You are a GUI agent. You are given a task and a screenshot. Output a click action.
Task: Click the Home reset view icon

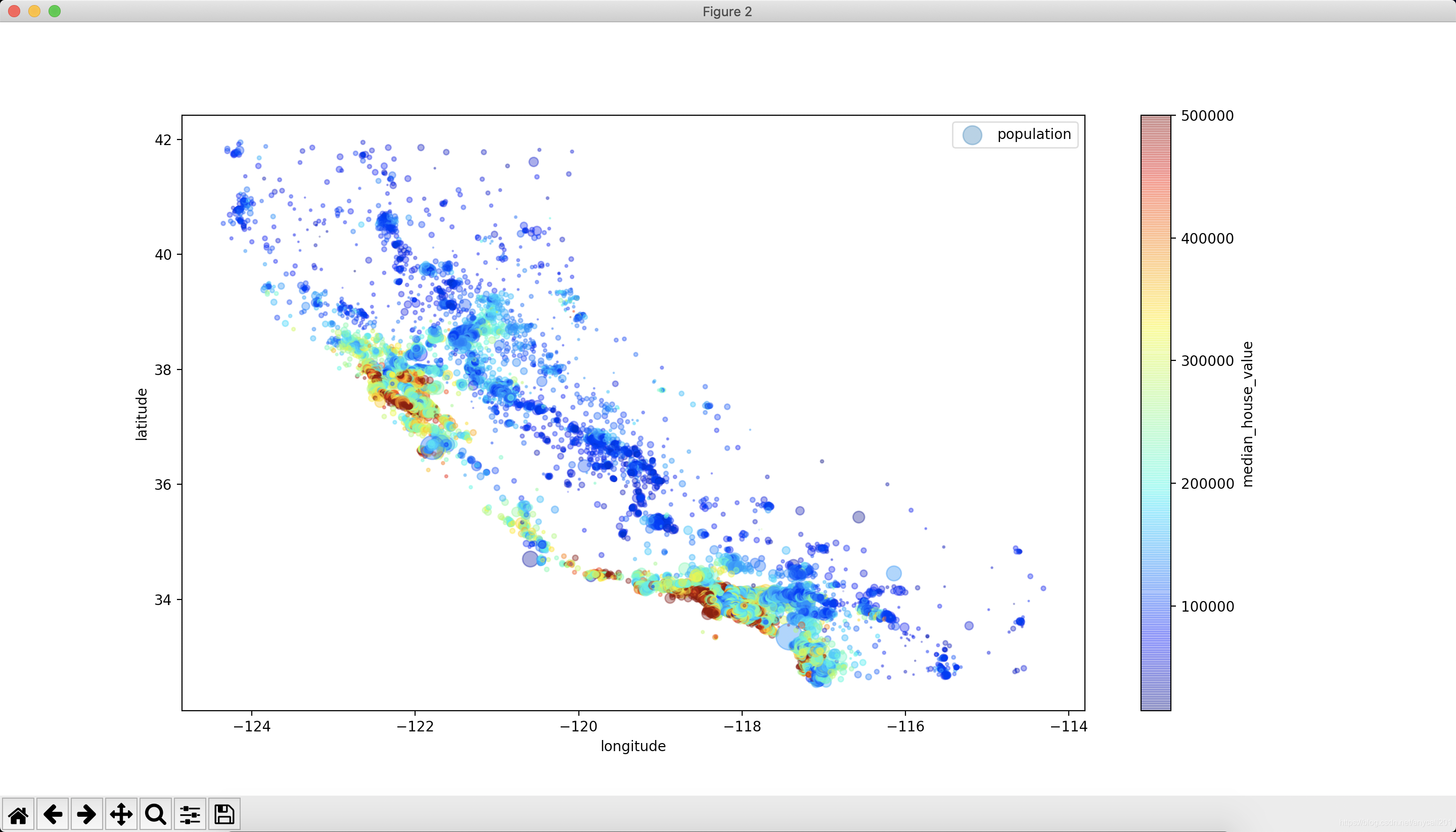18,814
